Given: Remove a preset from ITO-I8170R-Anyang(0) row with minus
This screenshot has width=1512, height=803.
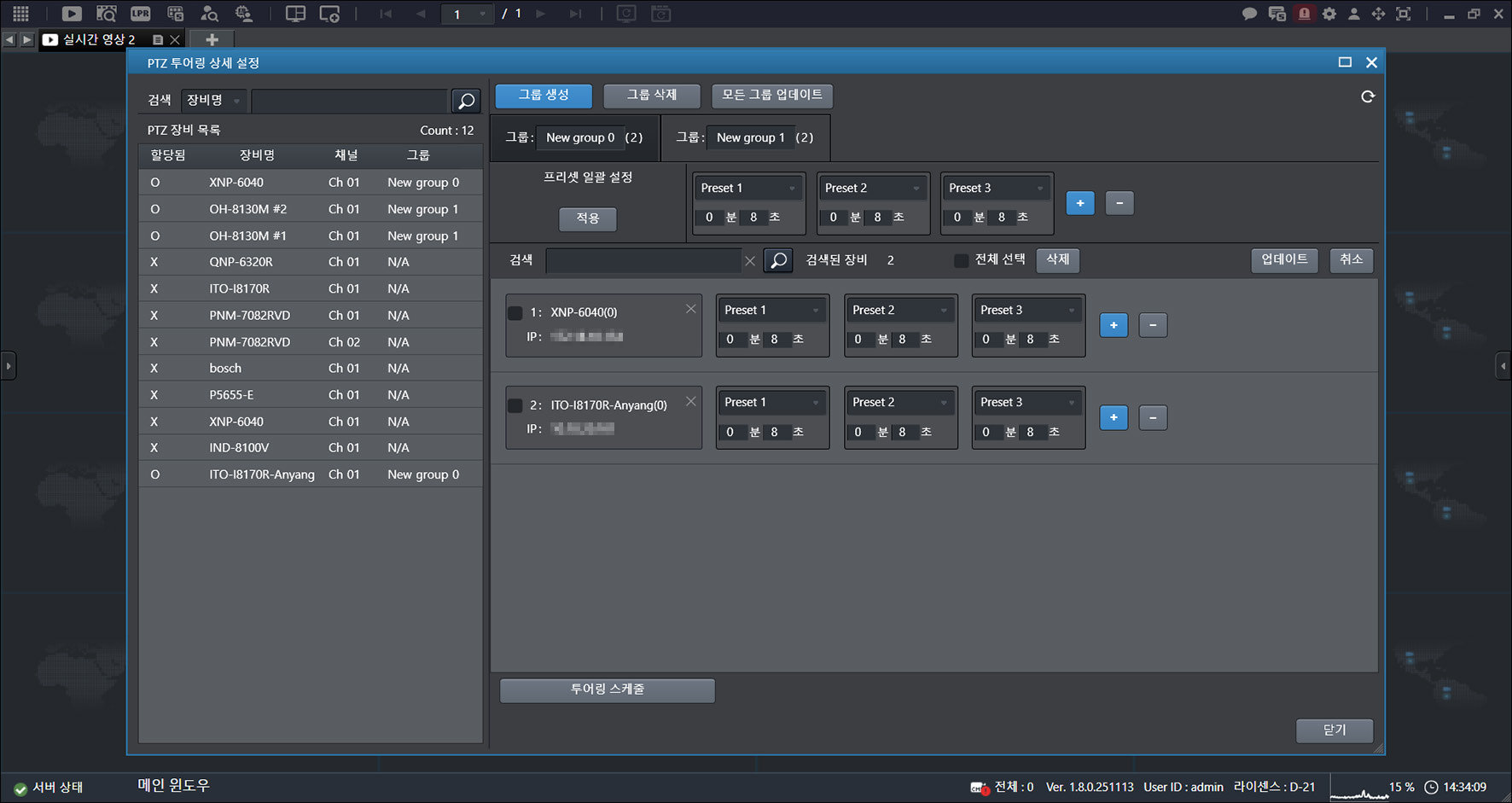Looking at the screenshot, I should [x=1153, y=417].
